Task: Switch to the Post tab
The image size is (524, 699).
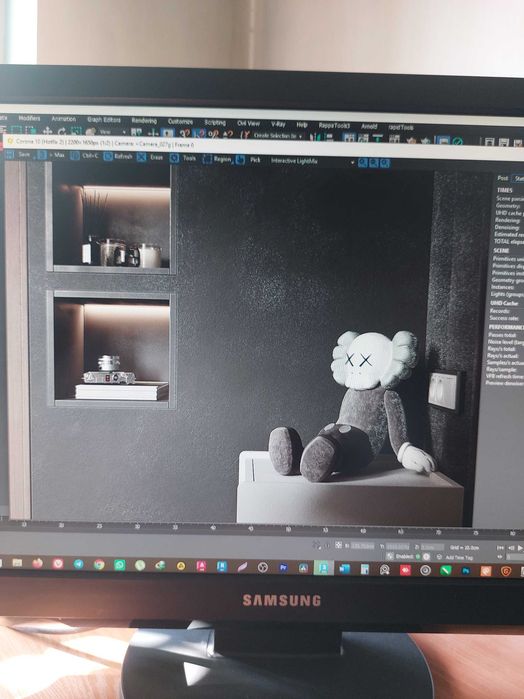Action: click(x=503, y=177)
